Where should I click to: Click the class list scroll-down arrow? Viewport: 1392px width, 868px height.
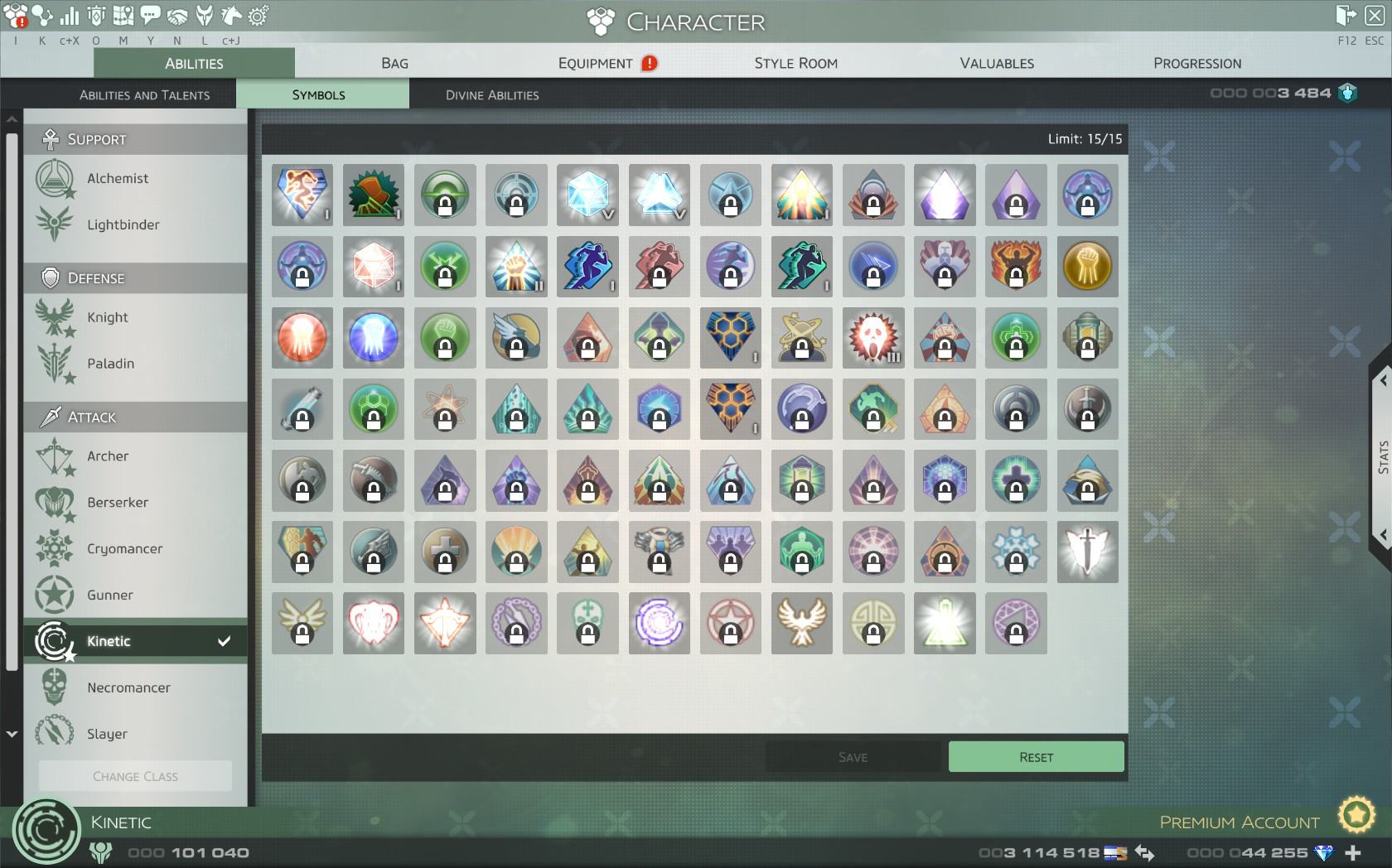point(12,734)
